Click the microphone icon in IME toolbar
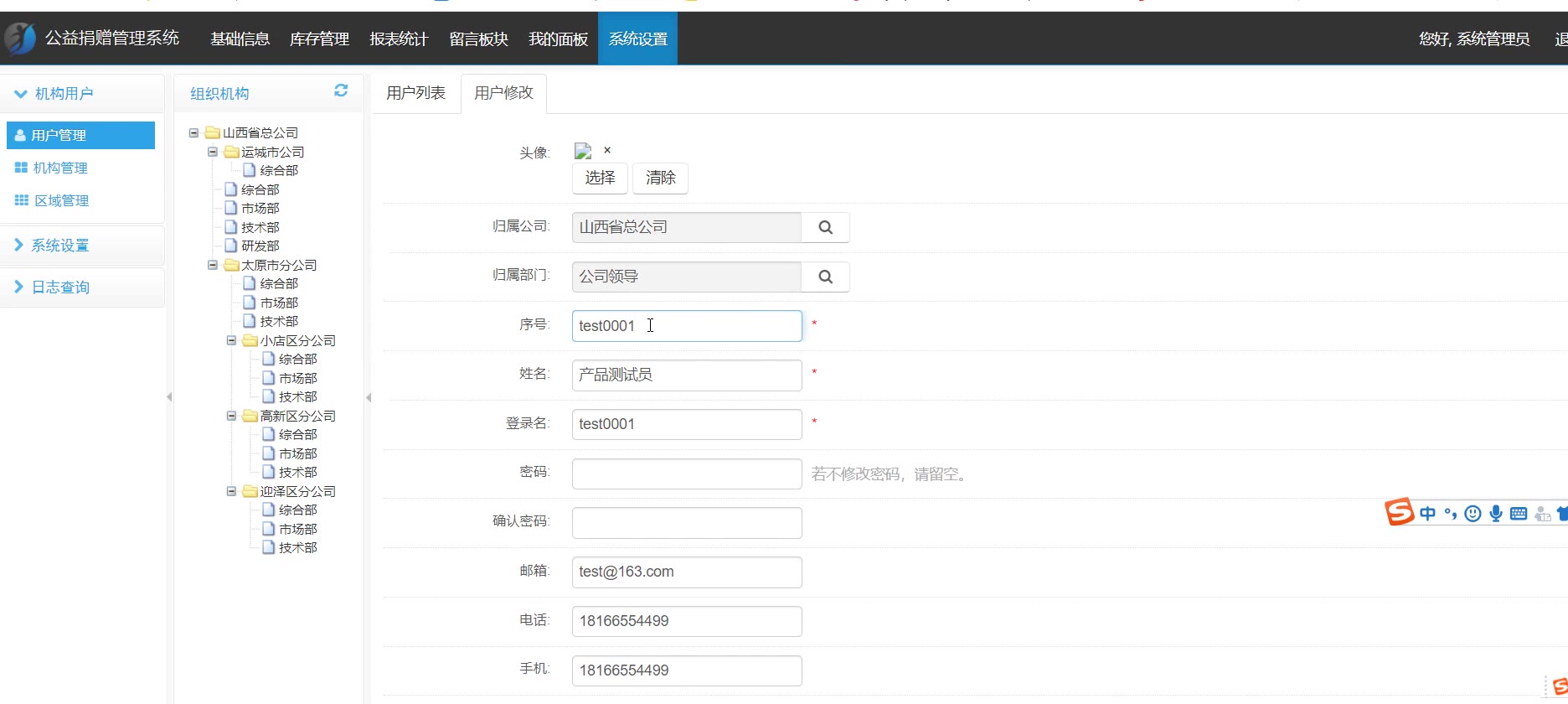Image resolution: width=1568 pixels, height=704 pixels. pos(1495,514)
